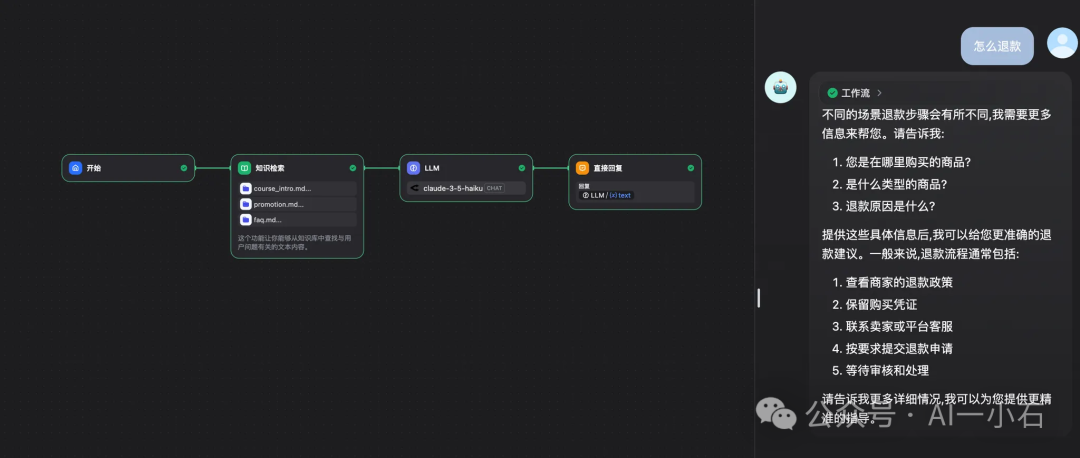Click connector between LLM and 直接回复
Image resolution: width=1080 pixels, height=458 pixels.
pos(550,168)
